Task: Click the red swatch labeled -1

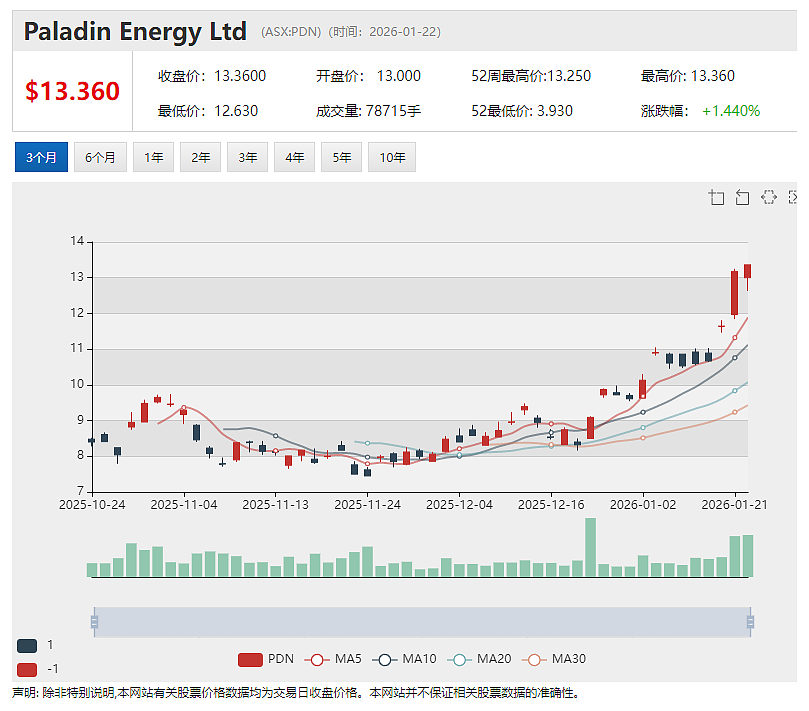Action: pyautogui.click(x=27, y=670)
